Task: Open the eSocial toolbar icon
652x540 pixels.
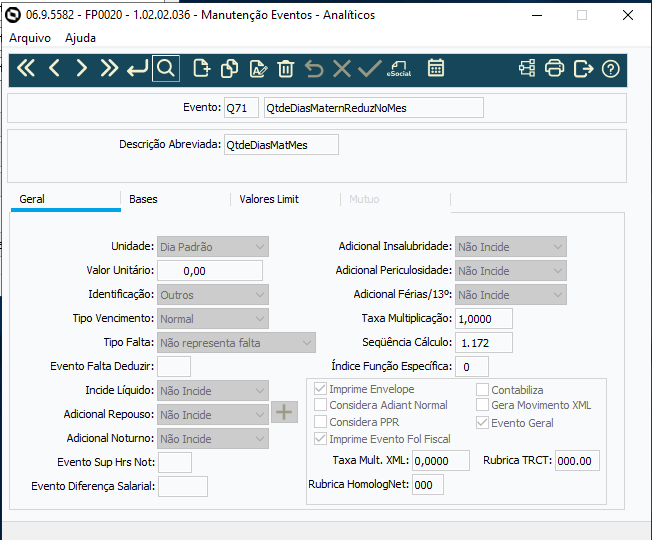Action: pos(399,68)
